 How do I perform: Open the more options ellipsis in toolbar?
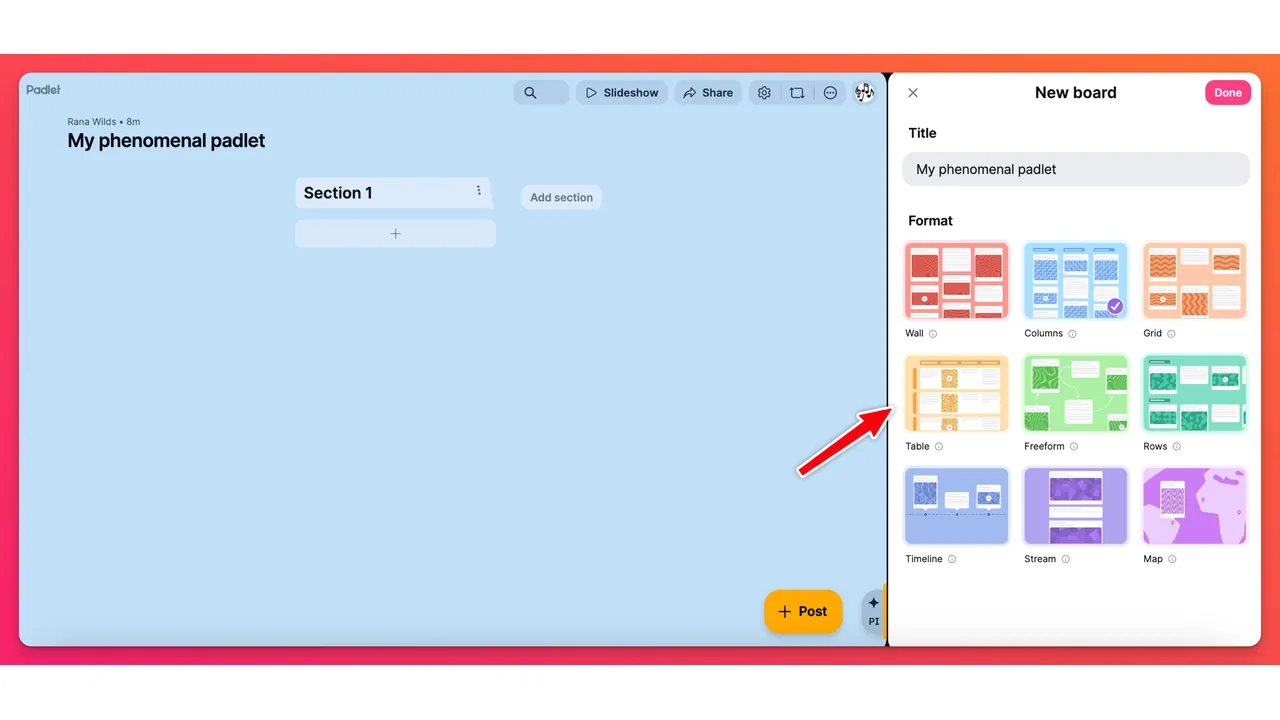(830, 93)
